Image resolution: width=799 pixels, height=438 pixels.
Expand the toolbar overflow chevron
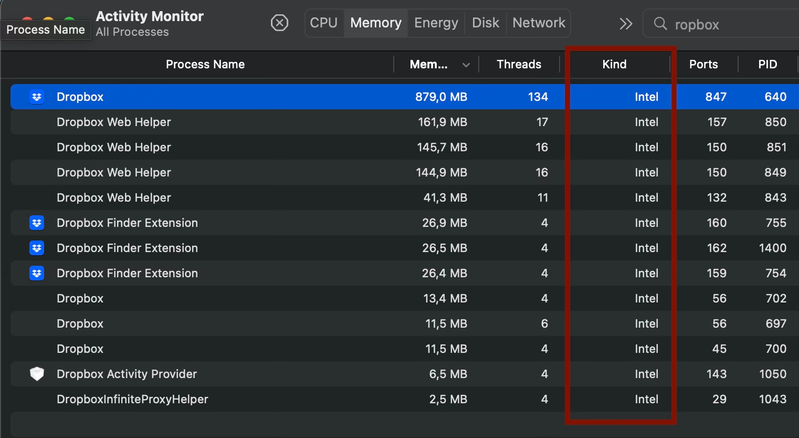(x=626, y=23)
